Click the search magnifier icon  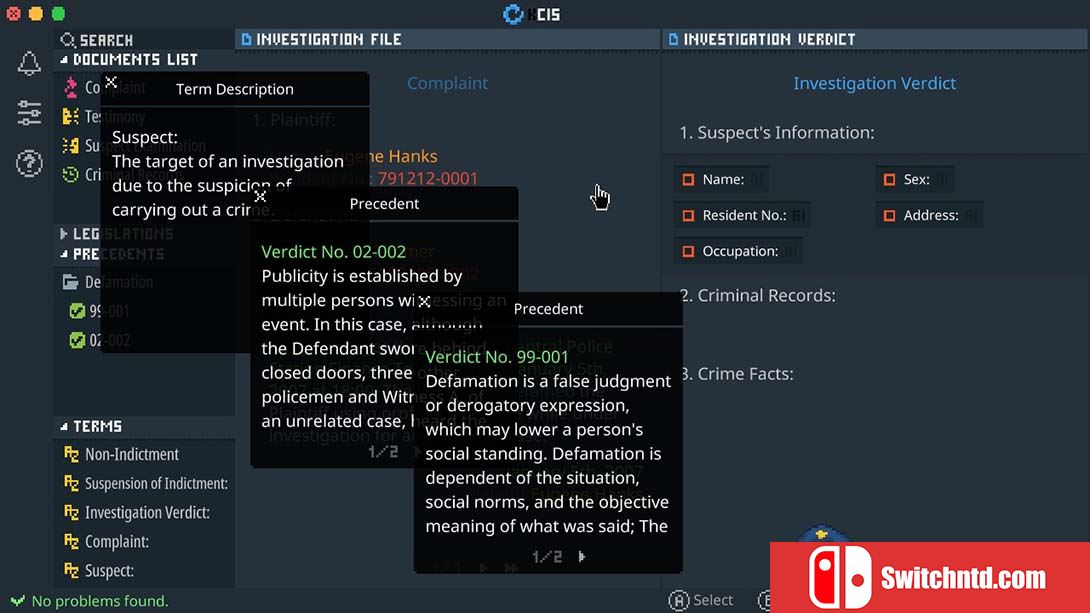point(67,40)
